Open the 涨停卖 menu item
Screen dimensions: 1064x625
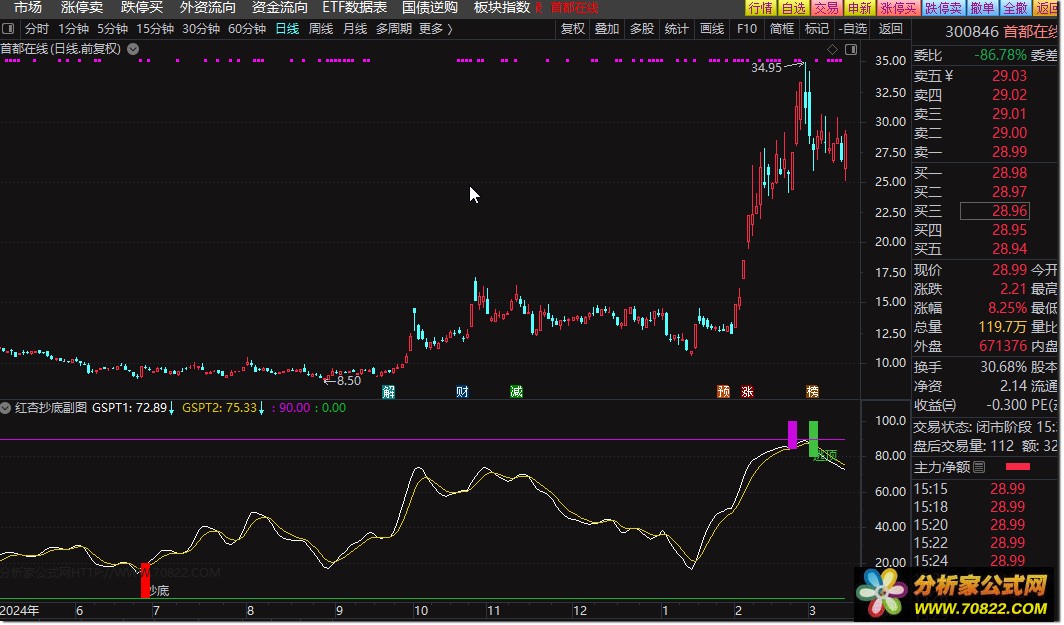point(82,7)
